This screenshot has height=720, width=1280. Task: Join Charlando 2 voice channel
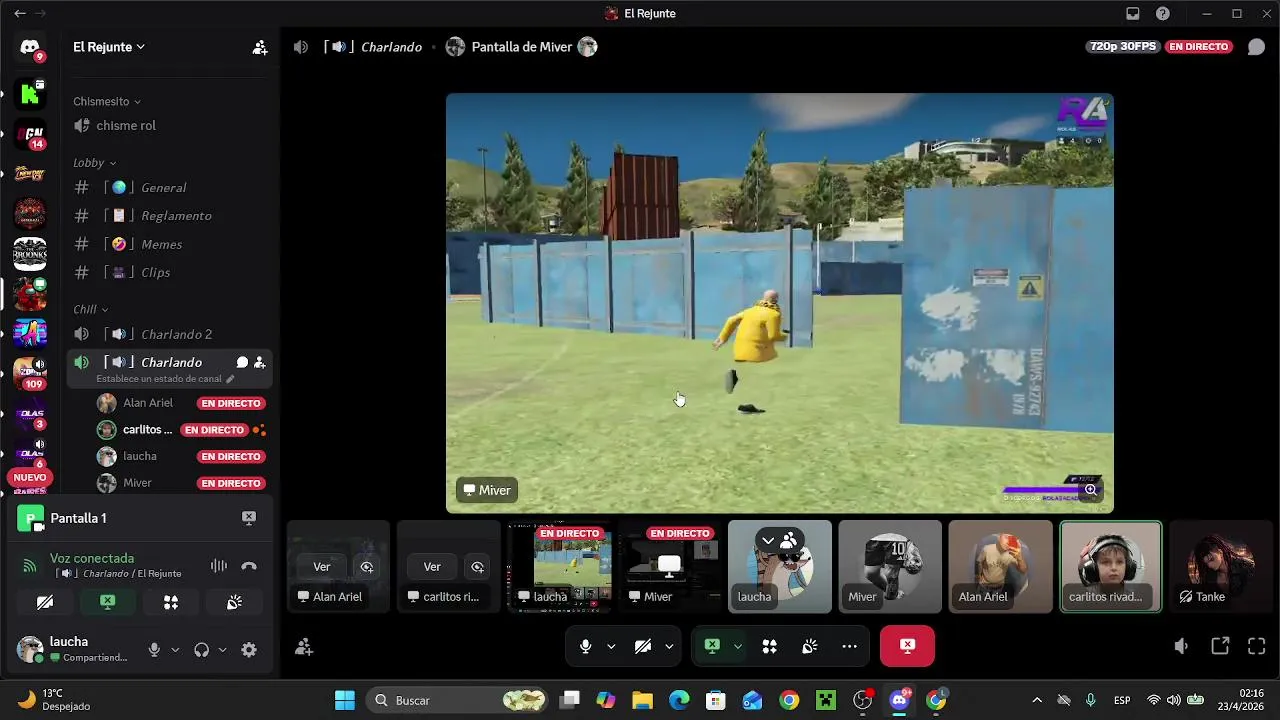(169, 334)
